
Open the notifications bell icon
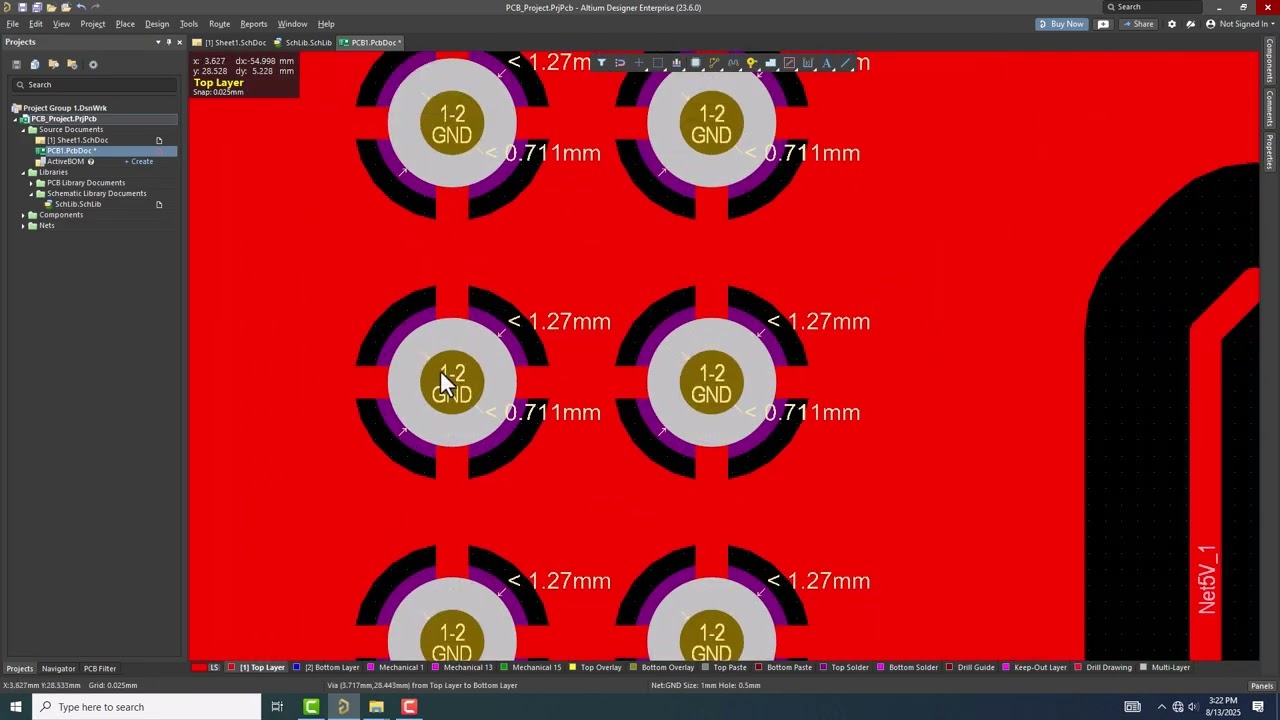1191,24
